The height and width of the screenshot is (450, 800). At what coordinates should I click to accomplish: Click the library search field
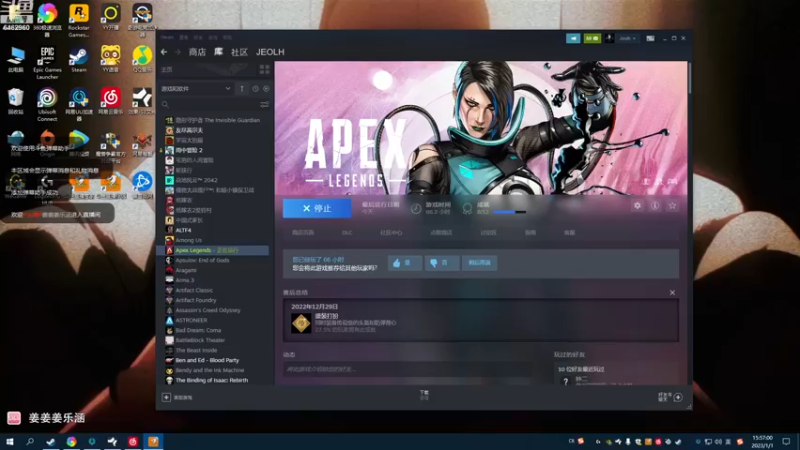tap(210, 105)
